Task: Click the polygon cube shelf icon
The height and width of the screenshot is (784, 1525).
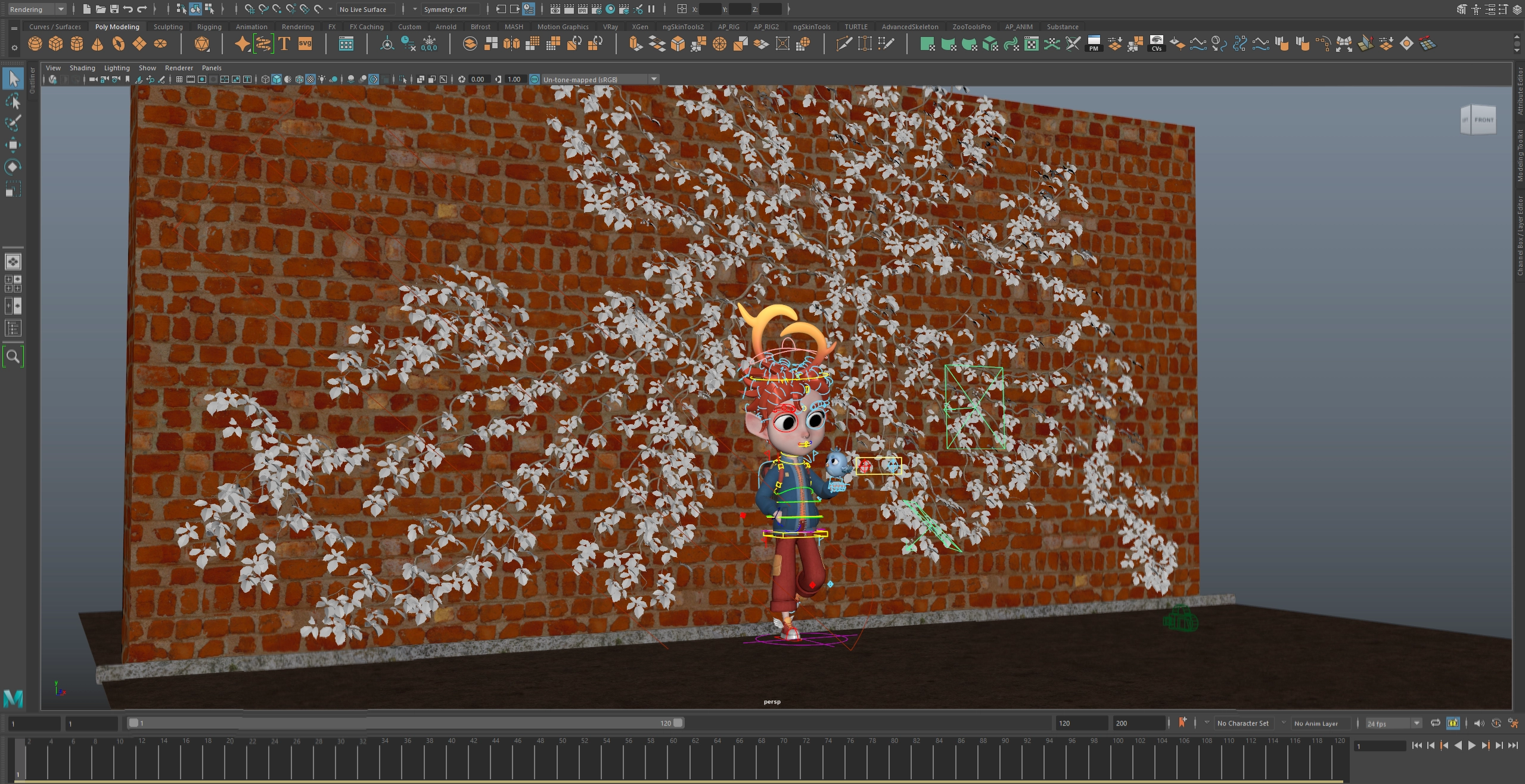Action: point(56,44)
